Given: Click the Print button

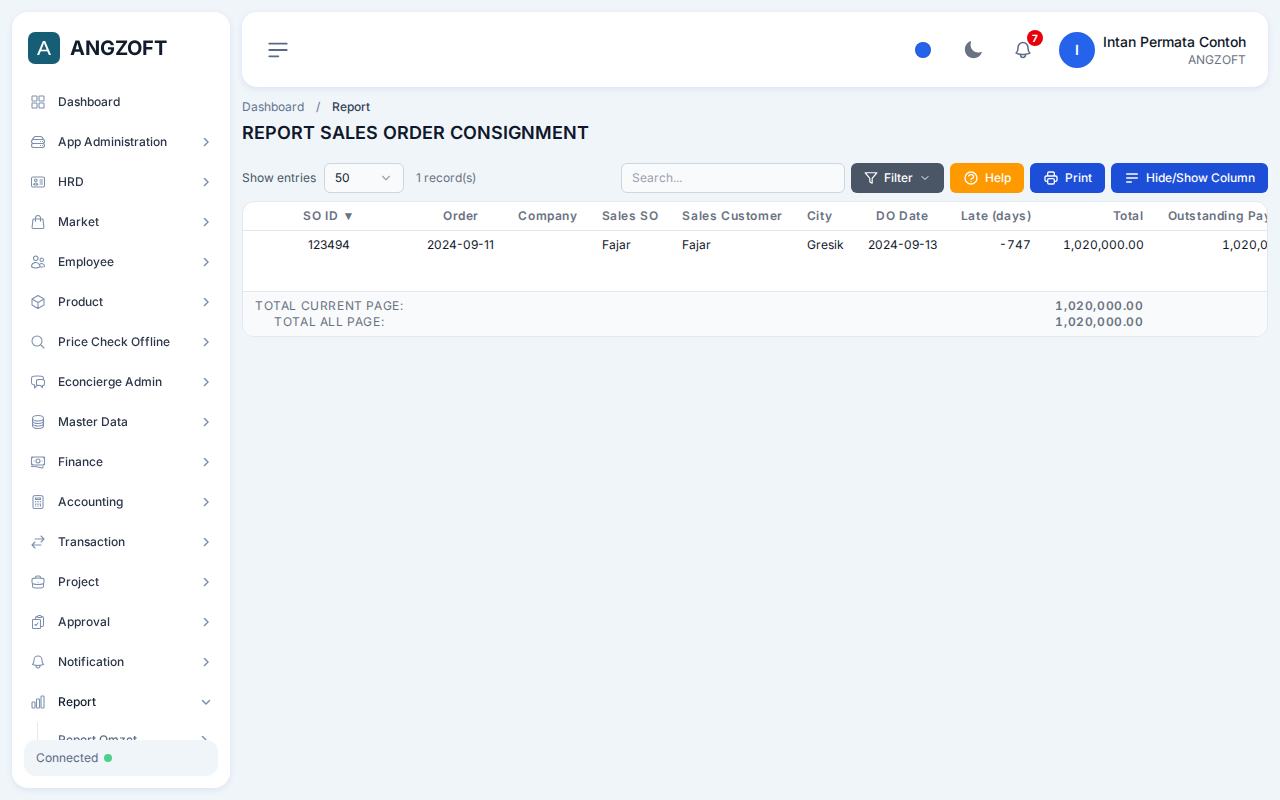Looking at the screenshot, I should click(x=1067, y=178).
